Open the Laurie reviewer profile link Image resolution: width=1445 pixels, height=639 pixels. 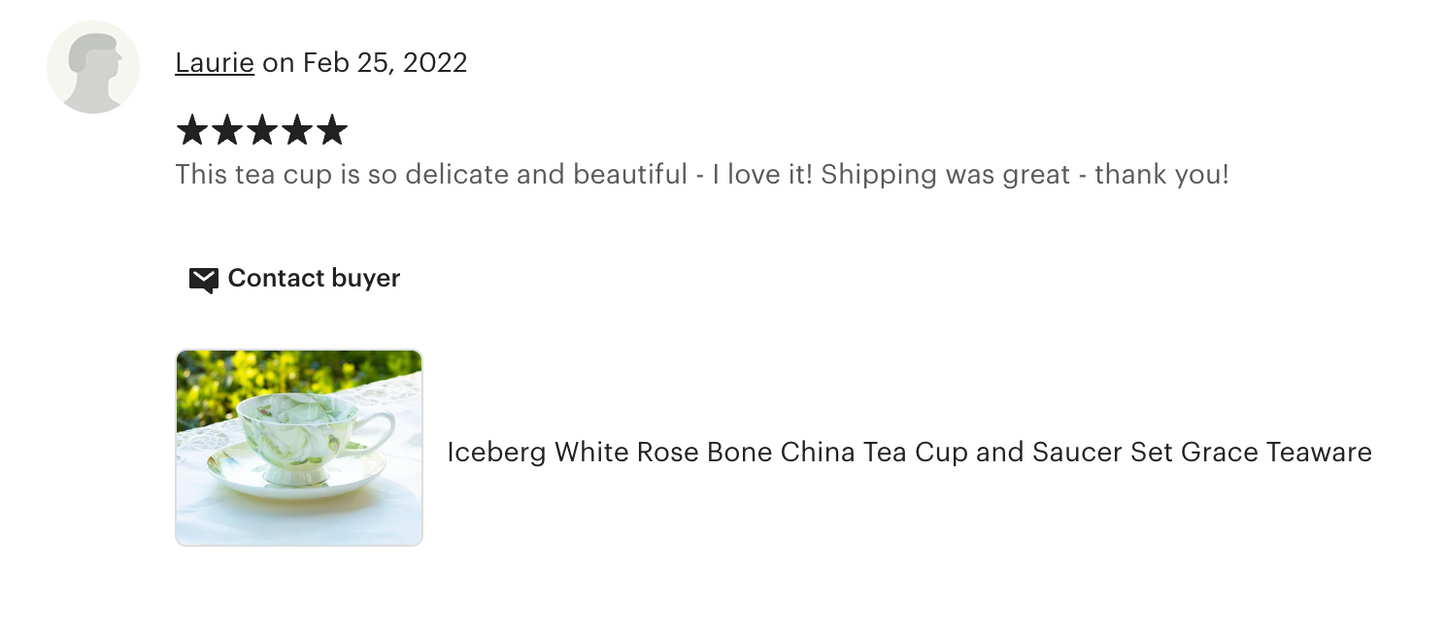pos(214,63)
